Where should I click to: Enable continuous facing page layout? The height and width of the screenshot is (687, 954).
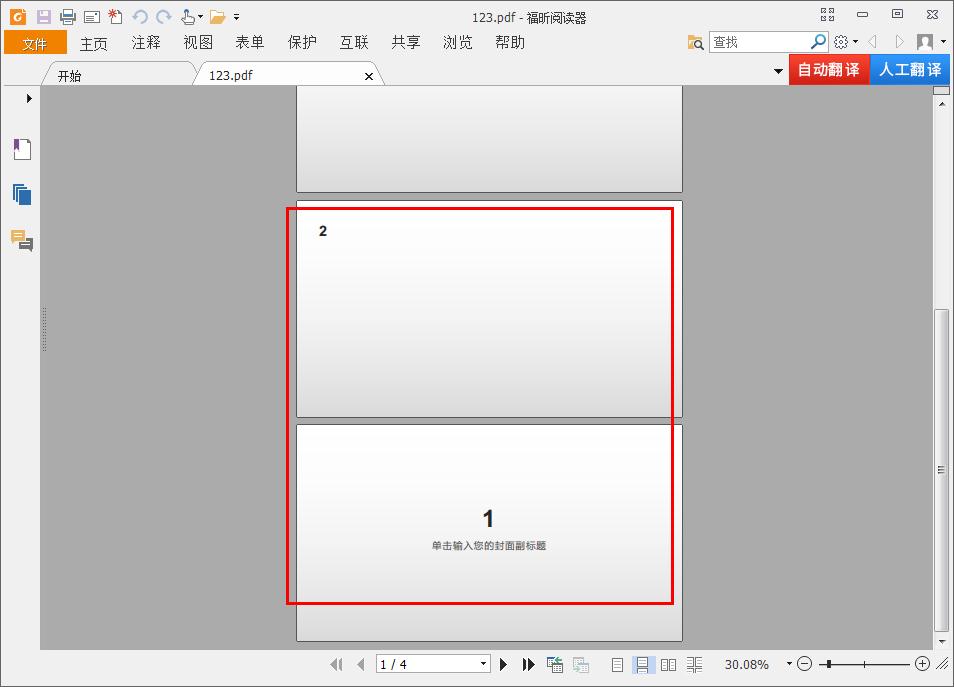tap(694, 664)
